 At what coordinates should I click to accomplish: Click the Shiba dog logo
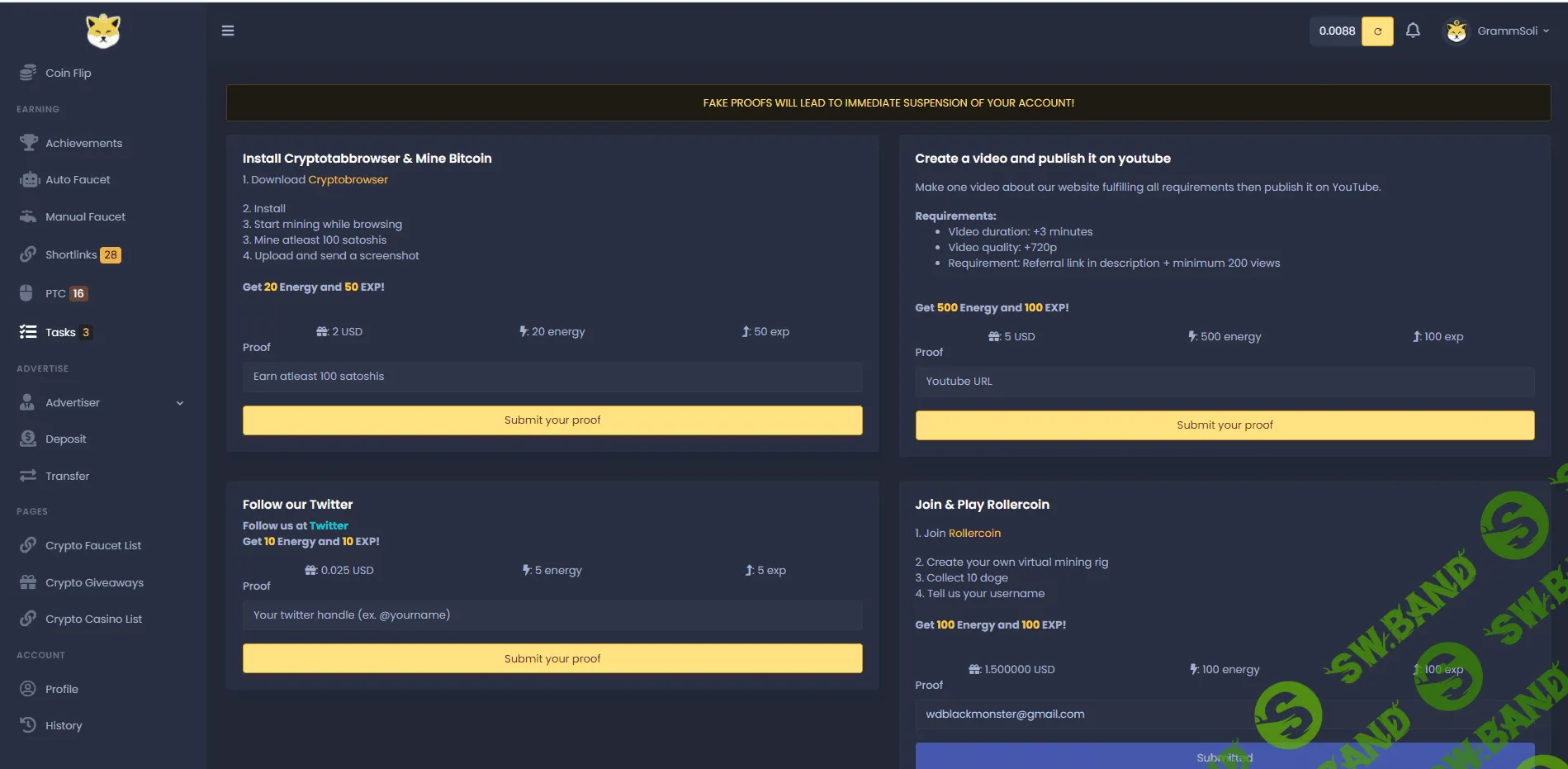(103, 31)
